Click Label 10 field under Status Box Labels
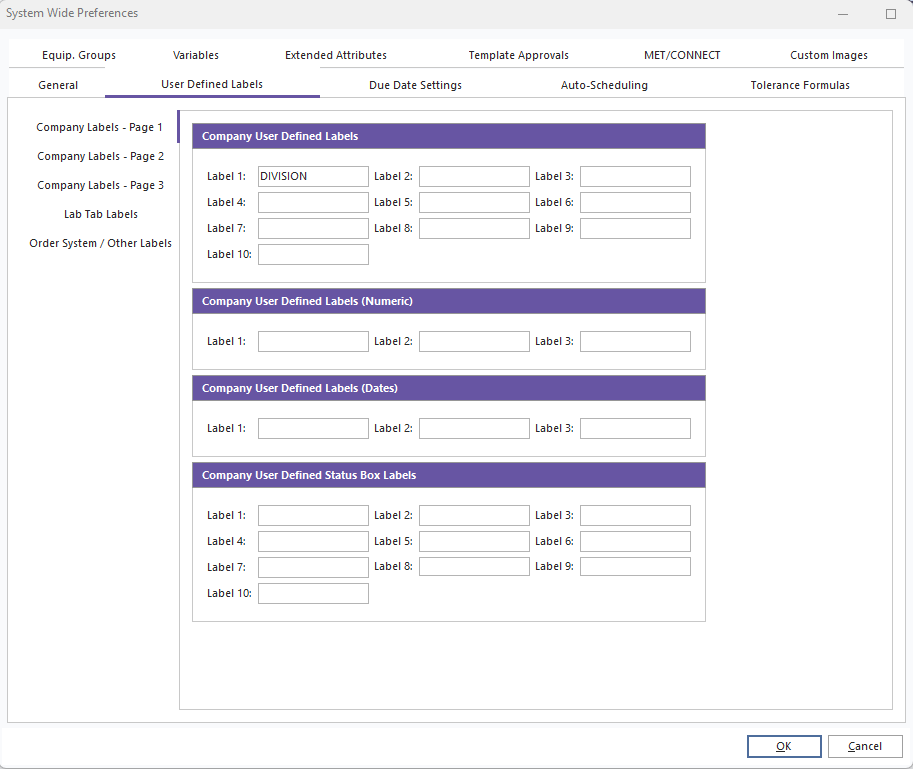The image size is (913, 769). [313, 593]
